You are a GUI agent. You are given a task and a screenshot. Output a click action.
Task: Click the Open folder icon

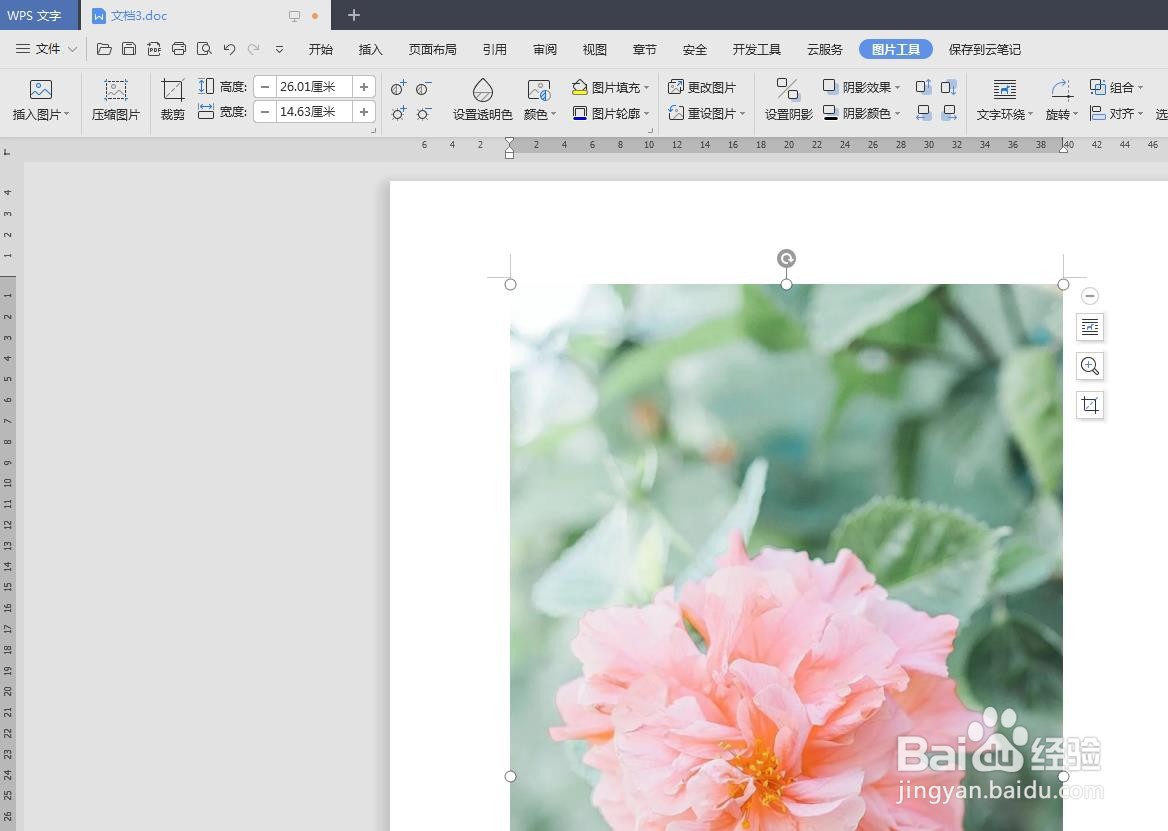coord(104,49)
